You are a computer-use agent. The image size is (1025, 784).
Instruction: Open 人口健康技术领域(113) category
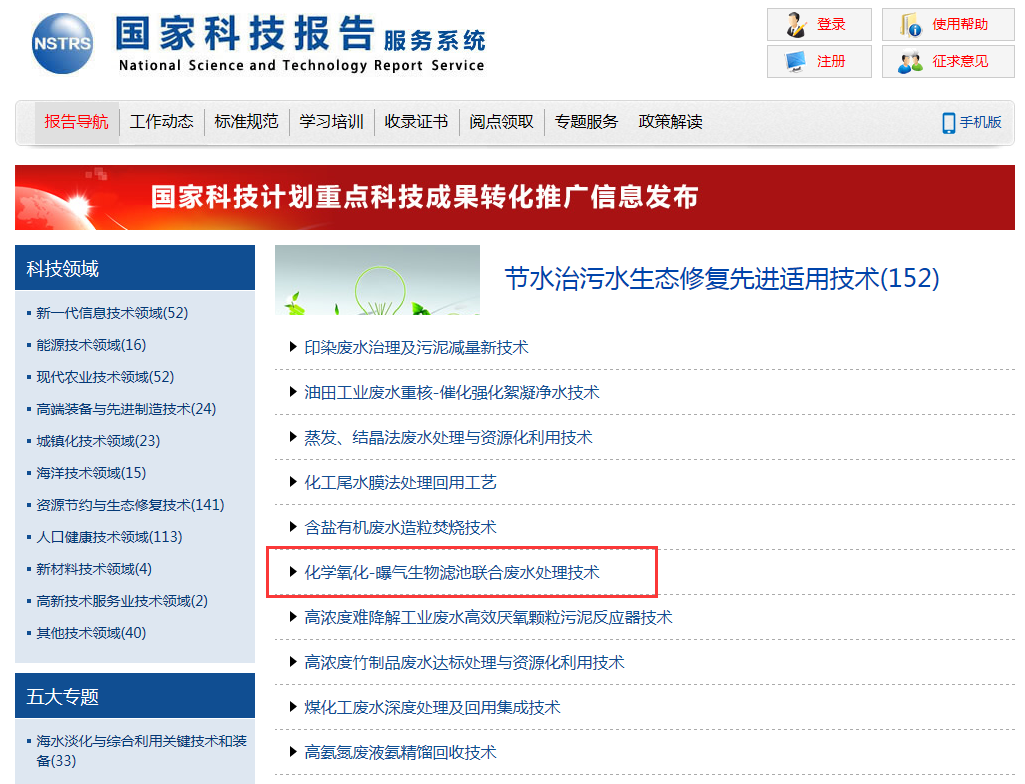point(109,537)
